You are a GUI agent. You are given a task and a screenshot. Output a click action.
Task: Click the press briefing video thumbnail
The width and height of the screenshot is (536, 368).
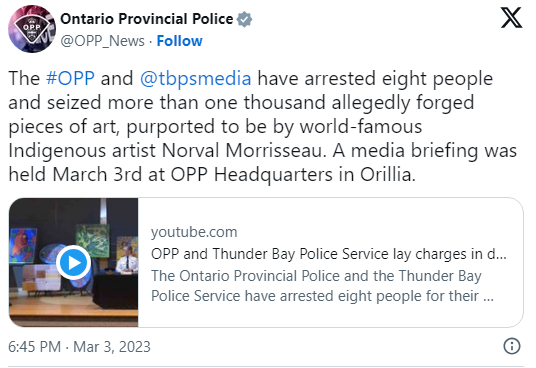[x=73, y=262]
